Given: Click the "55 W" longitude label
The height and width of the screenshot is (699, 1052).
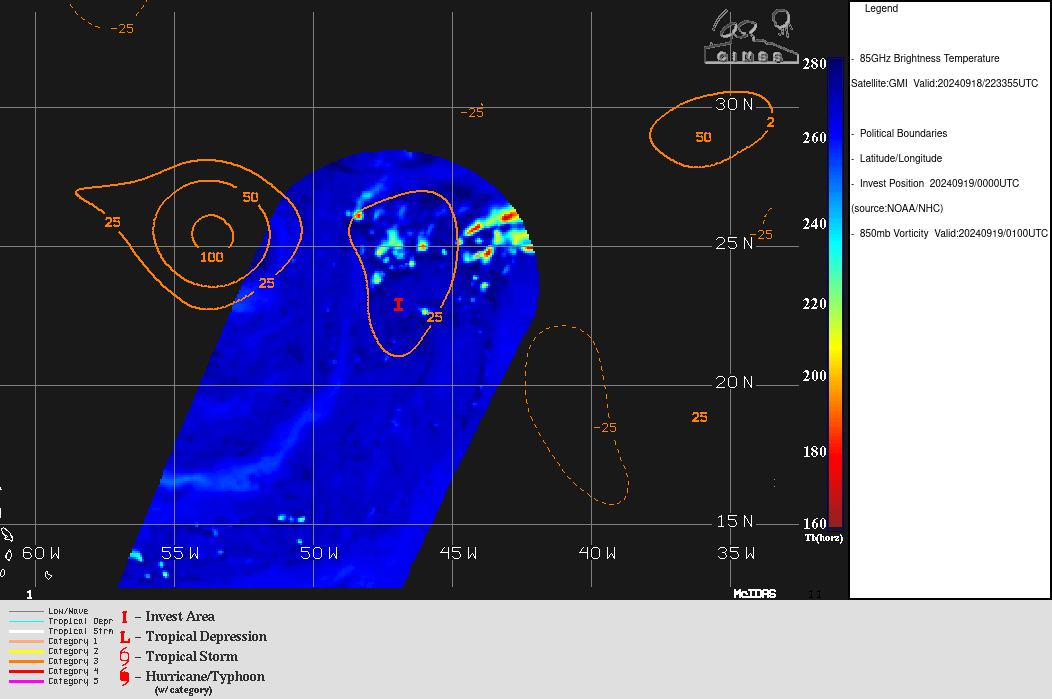Looking at the screenshot, I should 180,553.
